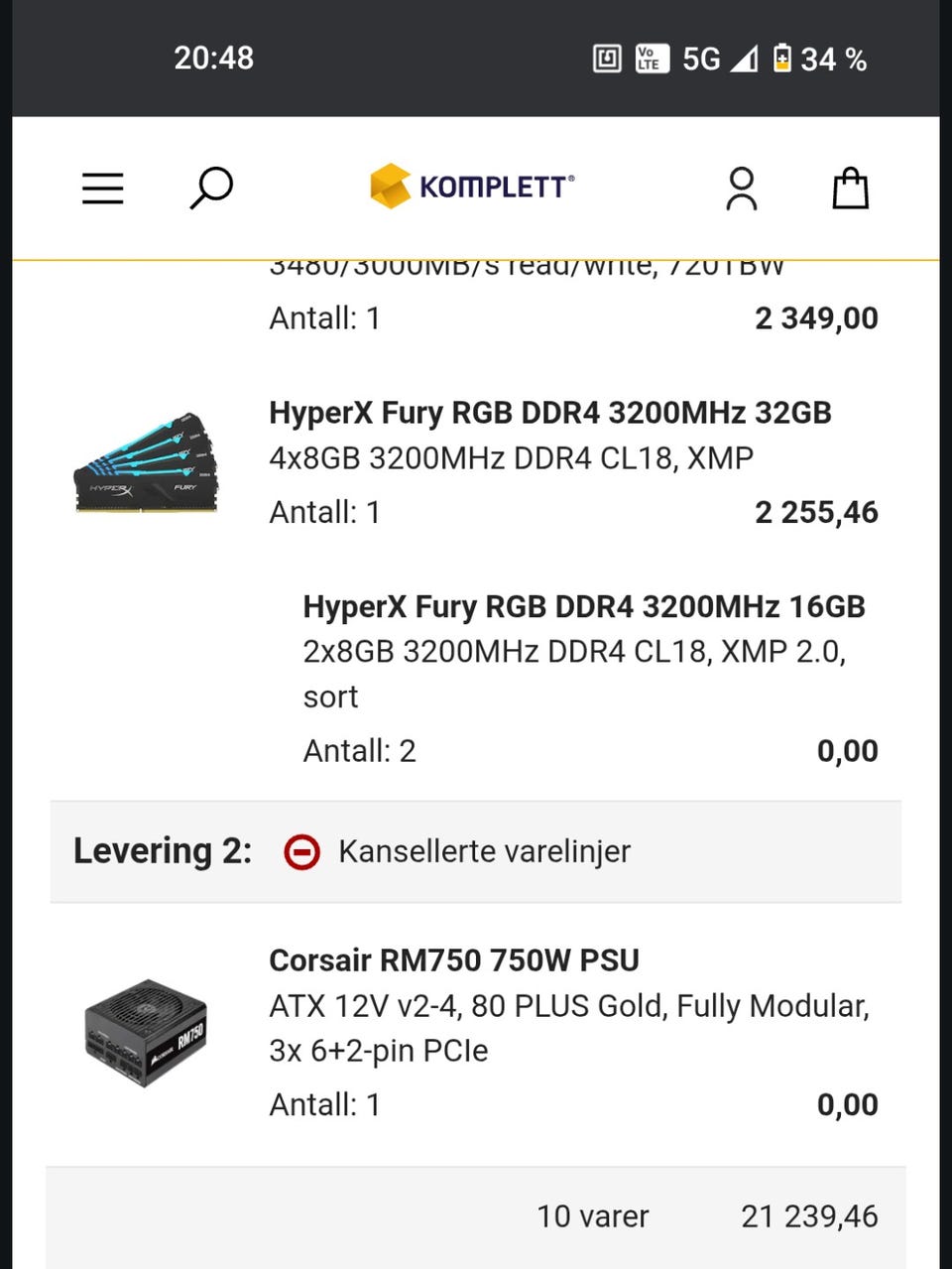
Task: Open the hamburger menu
Action: click(x=102, y=189)
